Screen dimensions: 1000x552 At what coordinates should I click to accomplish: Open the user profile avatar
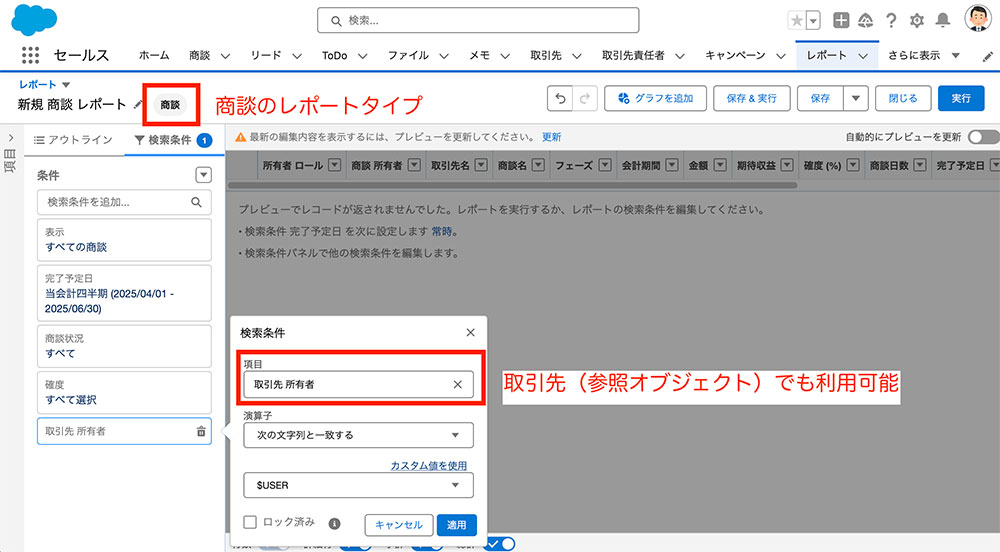point(978,18)
